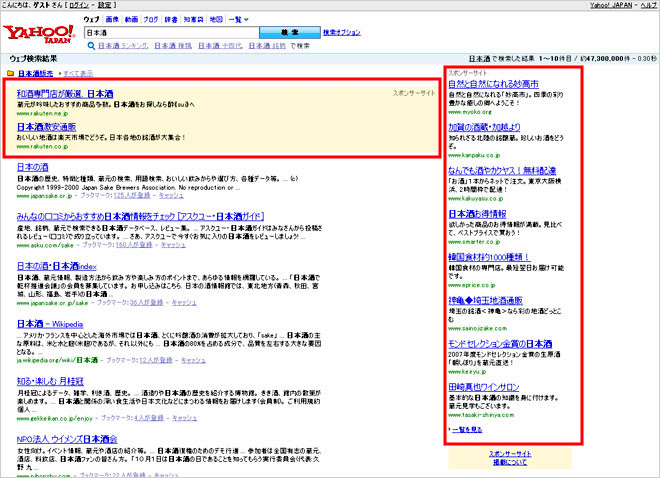
Task: Open sidebar ad 日本酒お得情報
Action: 477,214
